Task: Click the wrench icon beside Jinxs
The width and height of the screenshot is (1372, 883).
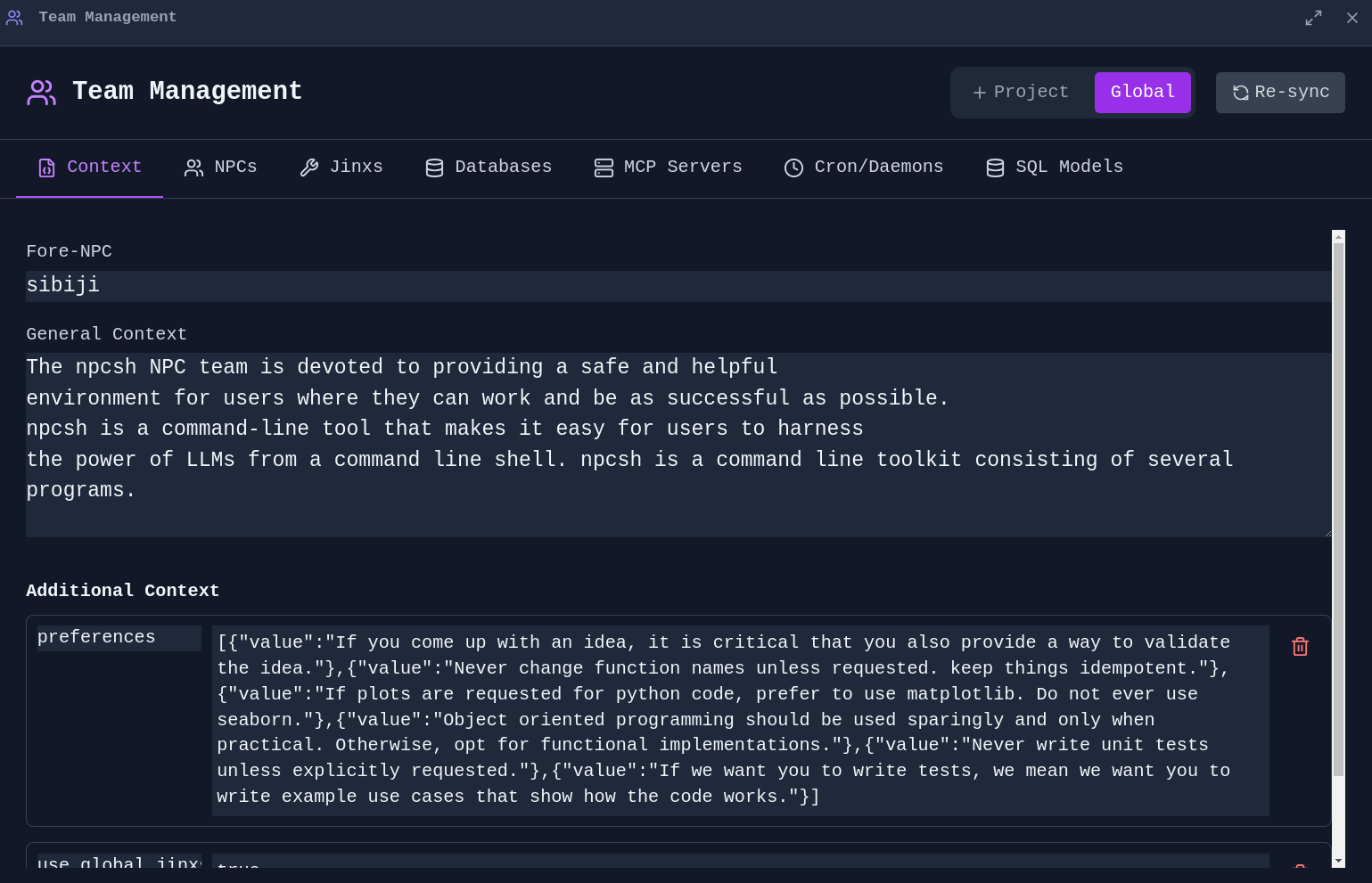Action: [x=310, y=167]
